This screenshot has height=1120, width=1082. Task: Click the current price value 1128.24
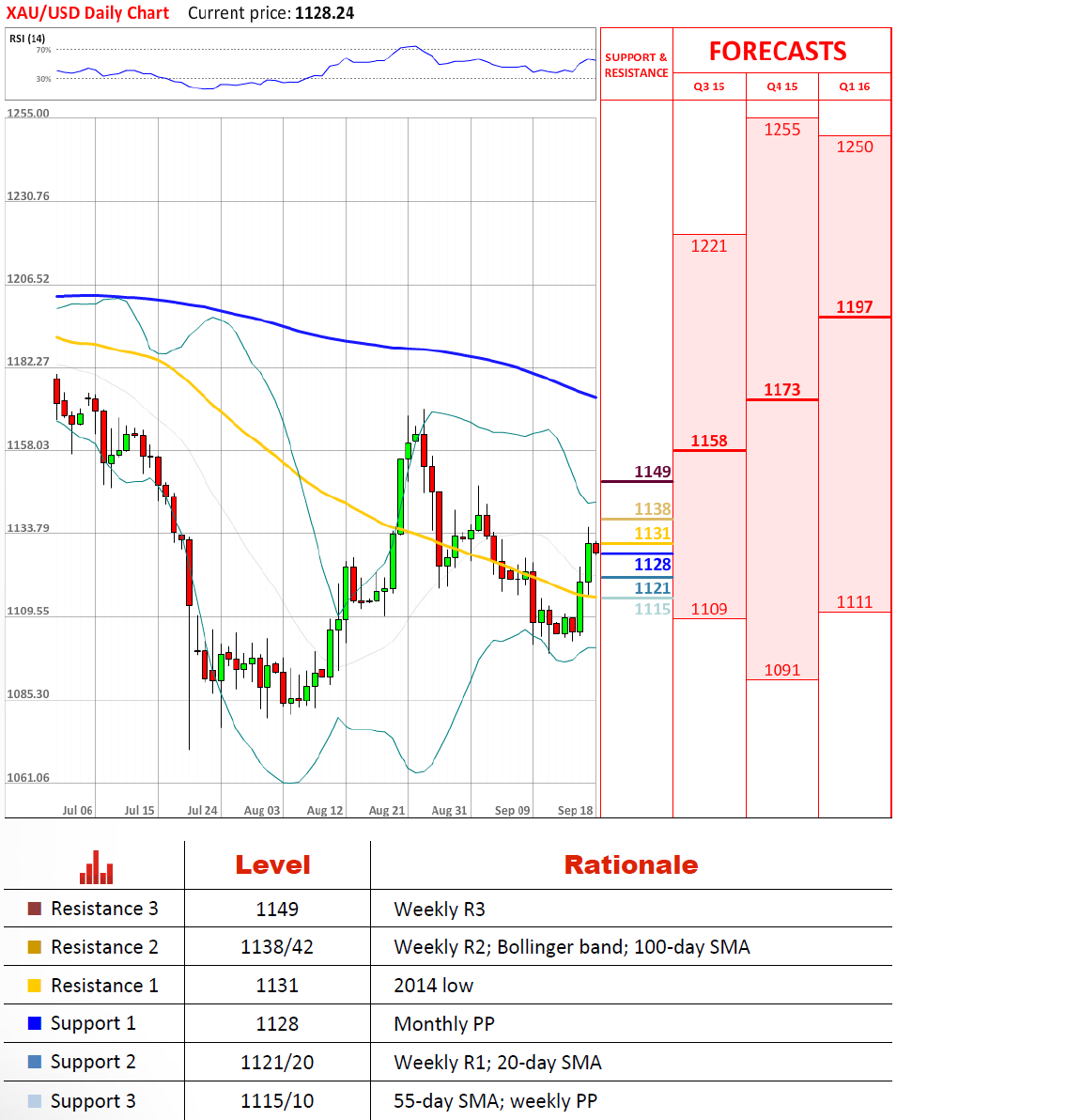[x=324, y=13]
